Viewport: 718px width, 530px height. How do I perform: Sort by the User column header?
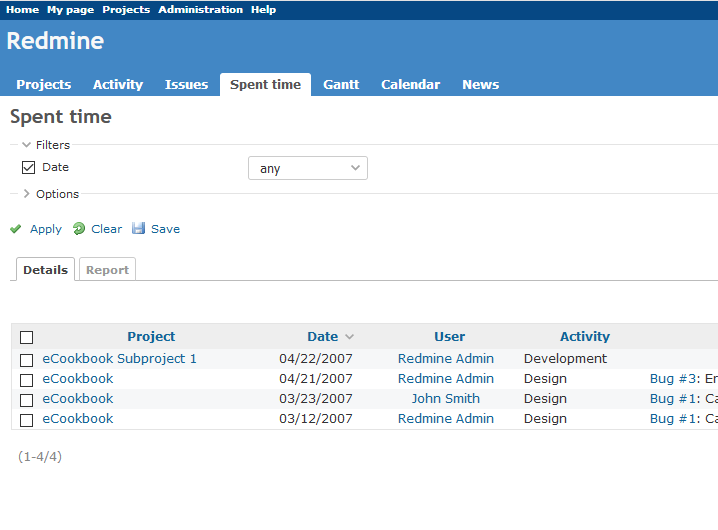(x=449, y=337)
